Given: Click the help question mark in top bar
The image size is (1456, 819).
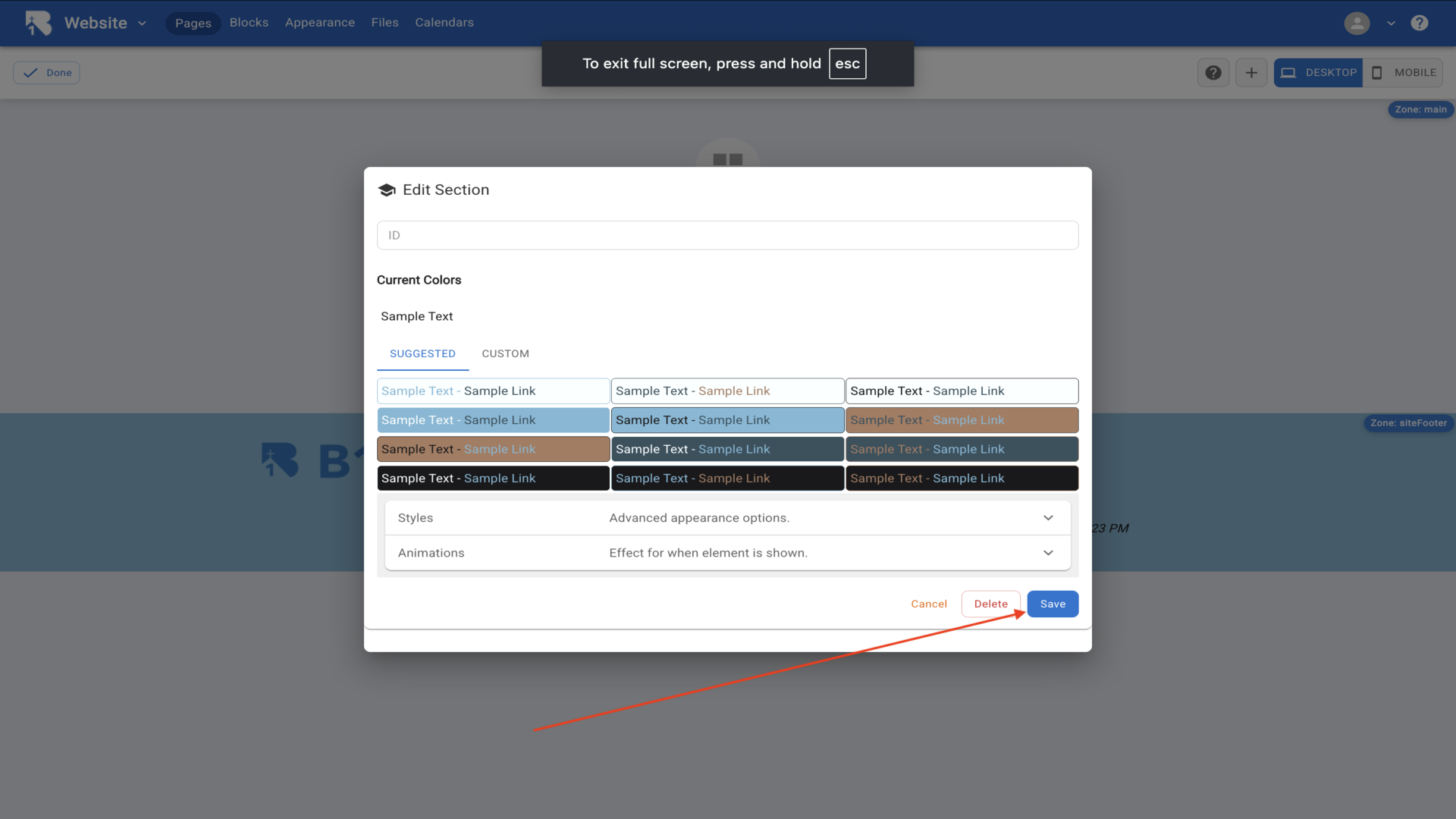Looking at the screenshot, I should coord(1419,23).
